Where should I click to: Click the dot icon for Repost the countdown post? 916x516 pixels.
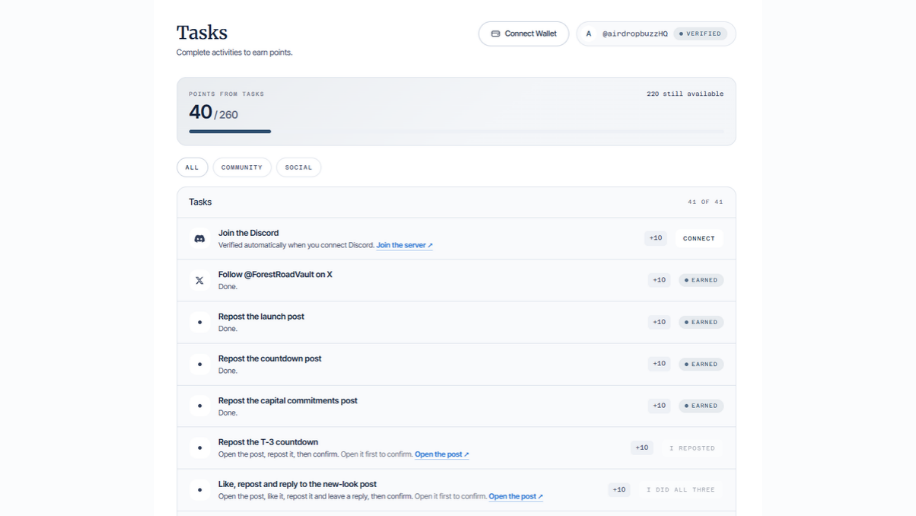click(200, 364)
